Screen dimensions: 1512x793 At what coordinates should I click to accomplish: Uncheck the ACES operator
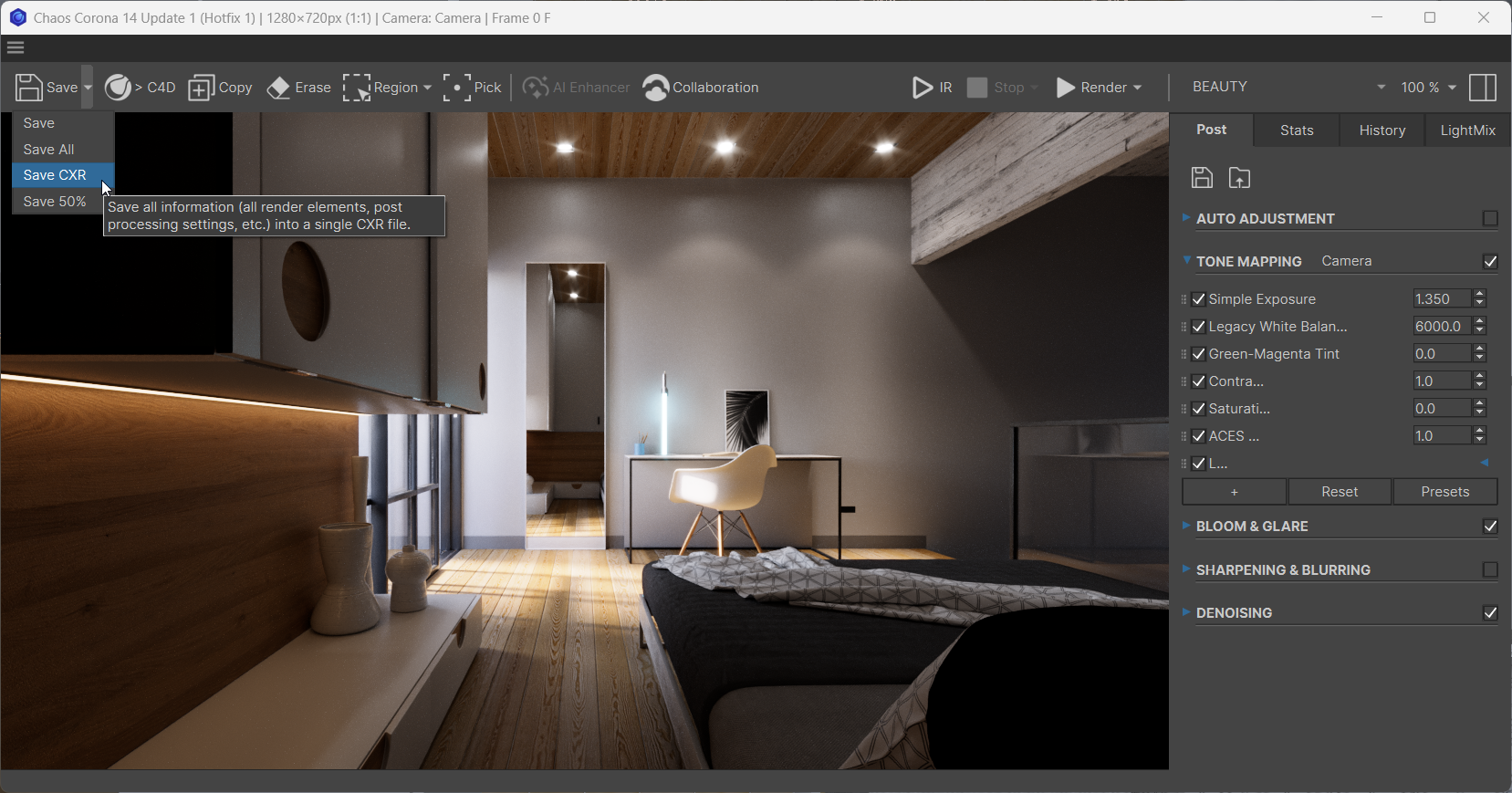click(1199, 436)
